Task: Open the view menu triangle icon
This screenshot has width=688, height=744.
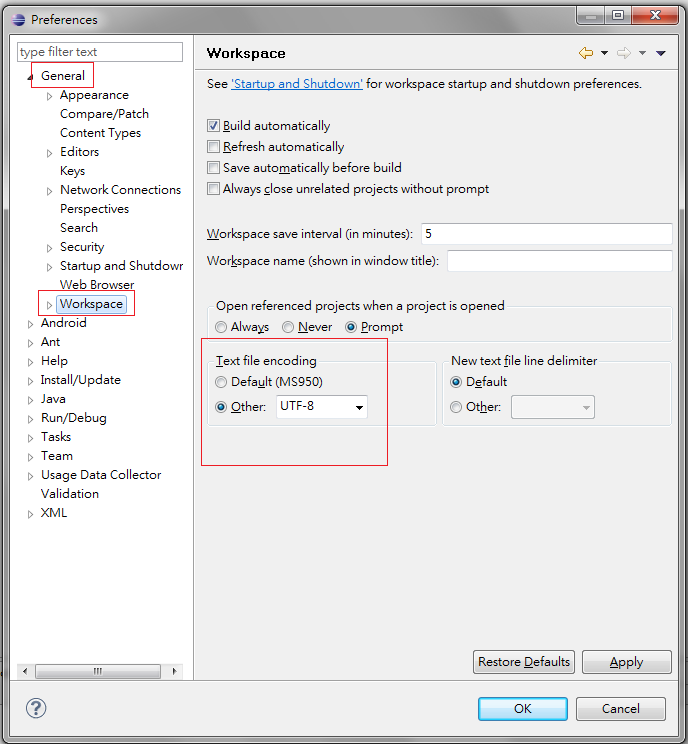Action: (x=661, y=53)
